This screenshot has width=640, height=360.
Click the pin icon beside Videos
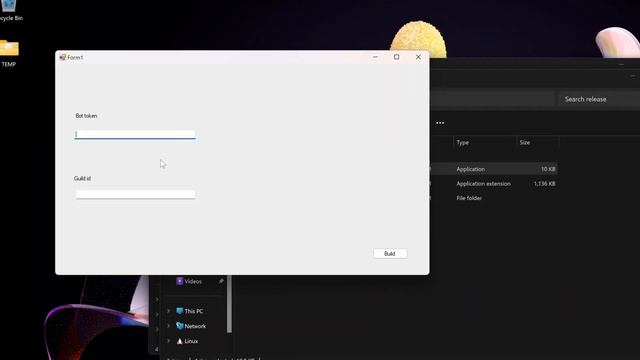coord(221,281)
